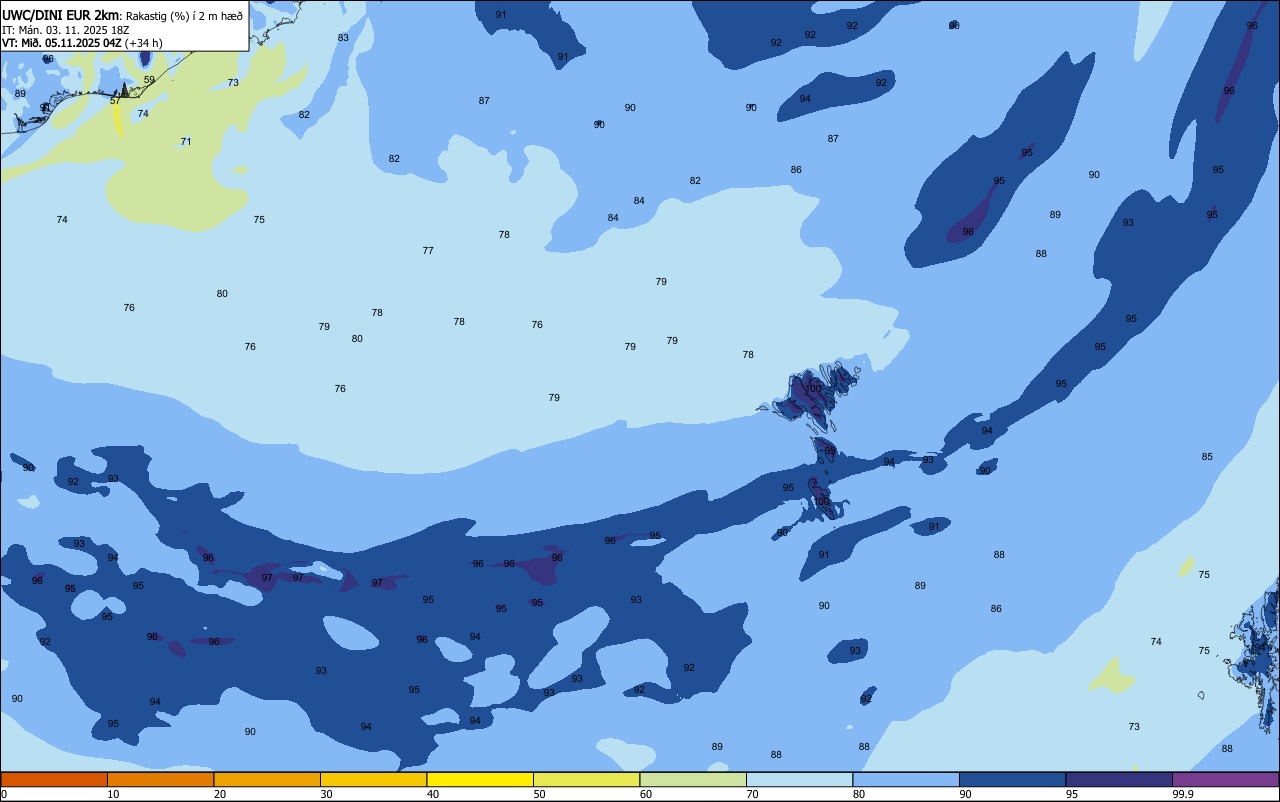The height and width of the screenshot is (802, 1280).
Task: Click the legend tick label 40
Action: click(433, 794)
